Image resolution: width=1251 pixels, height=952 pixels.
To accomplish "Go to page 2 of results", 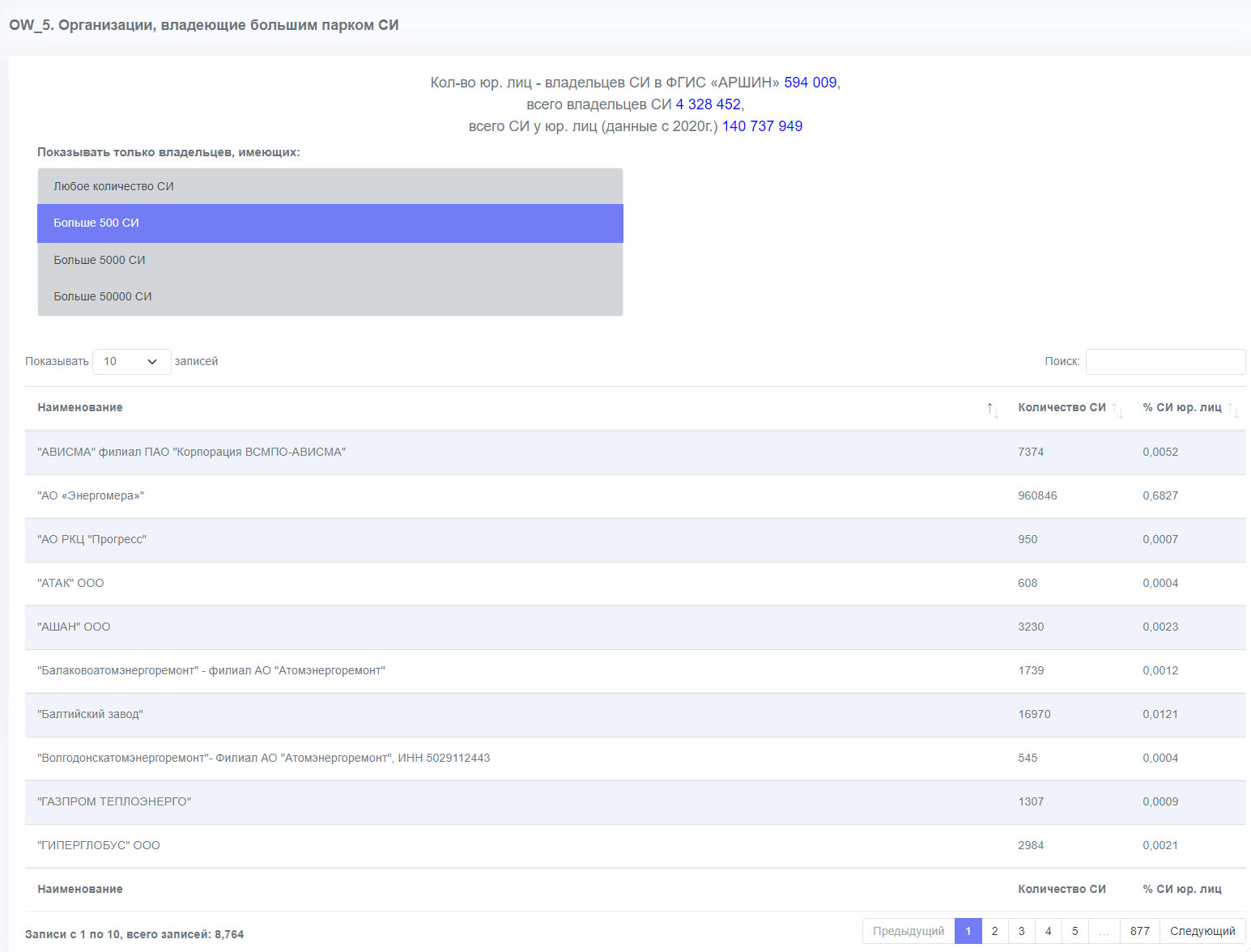I will [x=995, y=931].
